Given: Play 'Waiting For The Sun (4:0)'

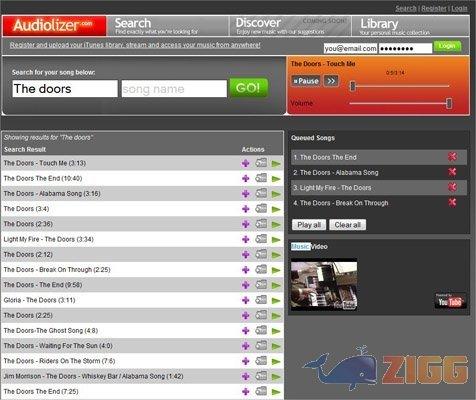Looking at the screenshot, I should [x=276, y=346].
